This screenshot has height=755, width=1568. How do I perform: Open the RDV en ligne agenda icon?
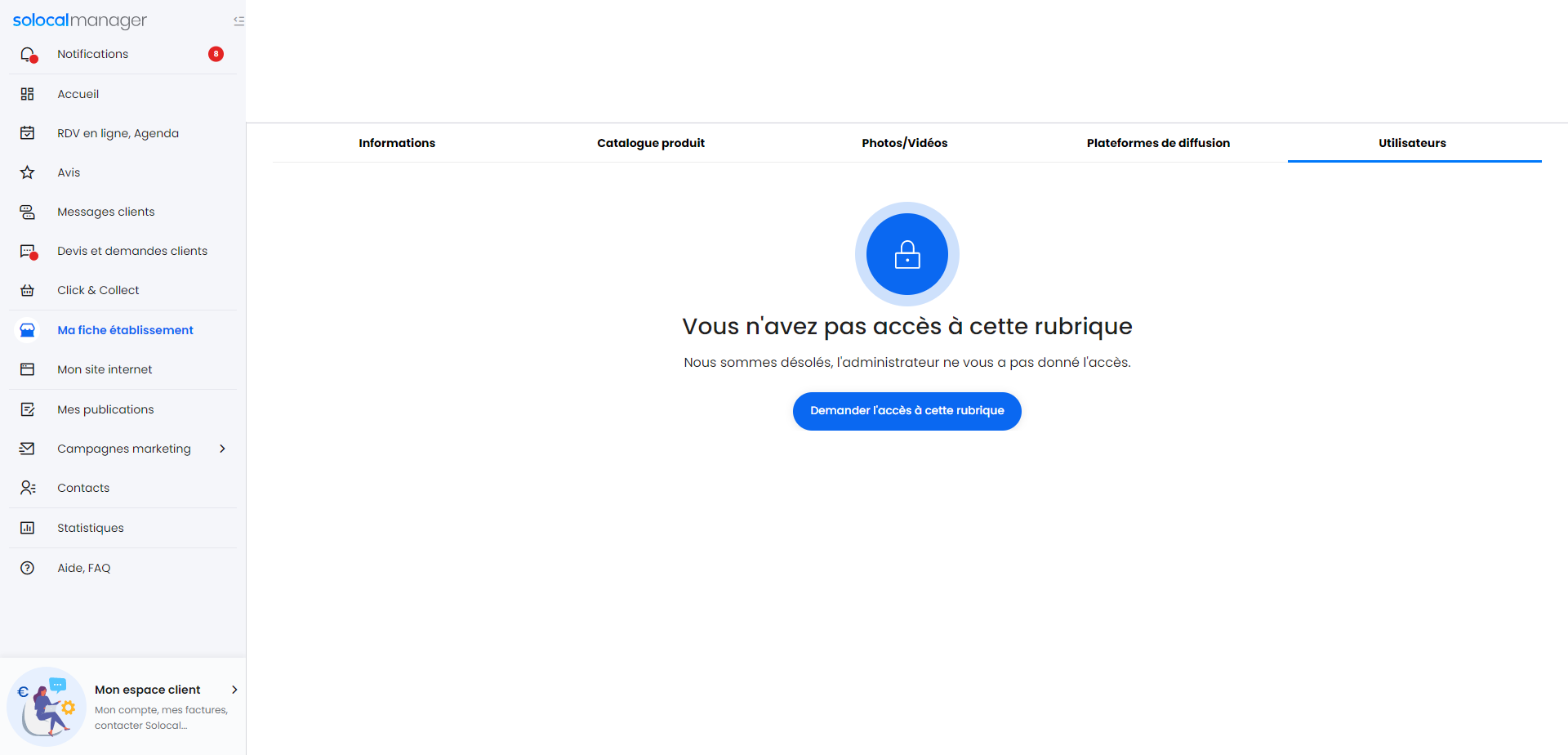[28, 132]
